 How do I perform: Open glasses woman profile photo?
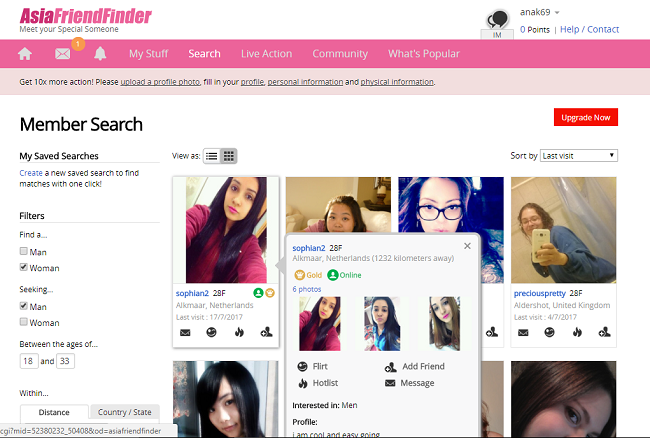coord(451,205)
